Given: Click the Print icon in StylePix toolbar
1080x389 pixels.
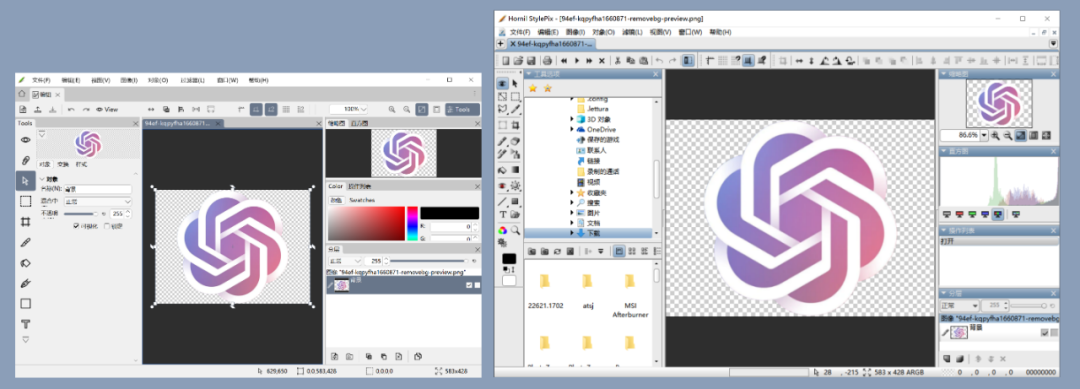Looking at the screenshot, I should [546, 61].
